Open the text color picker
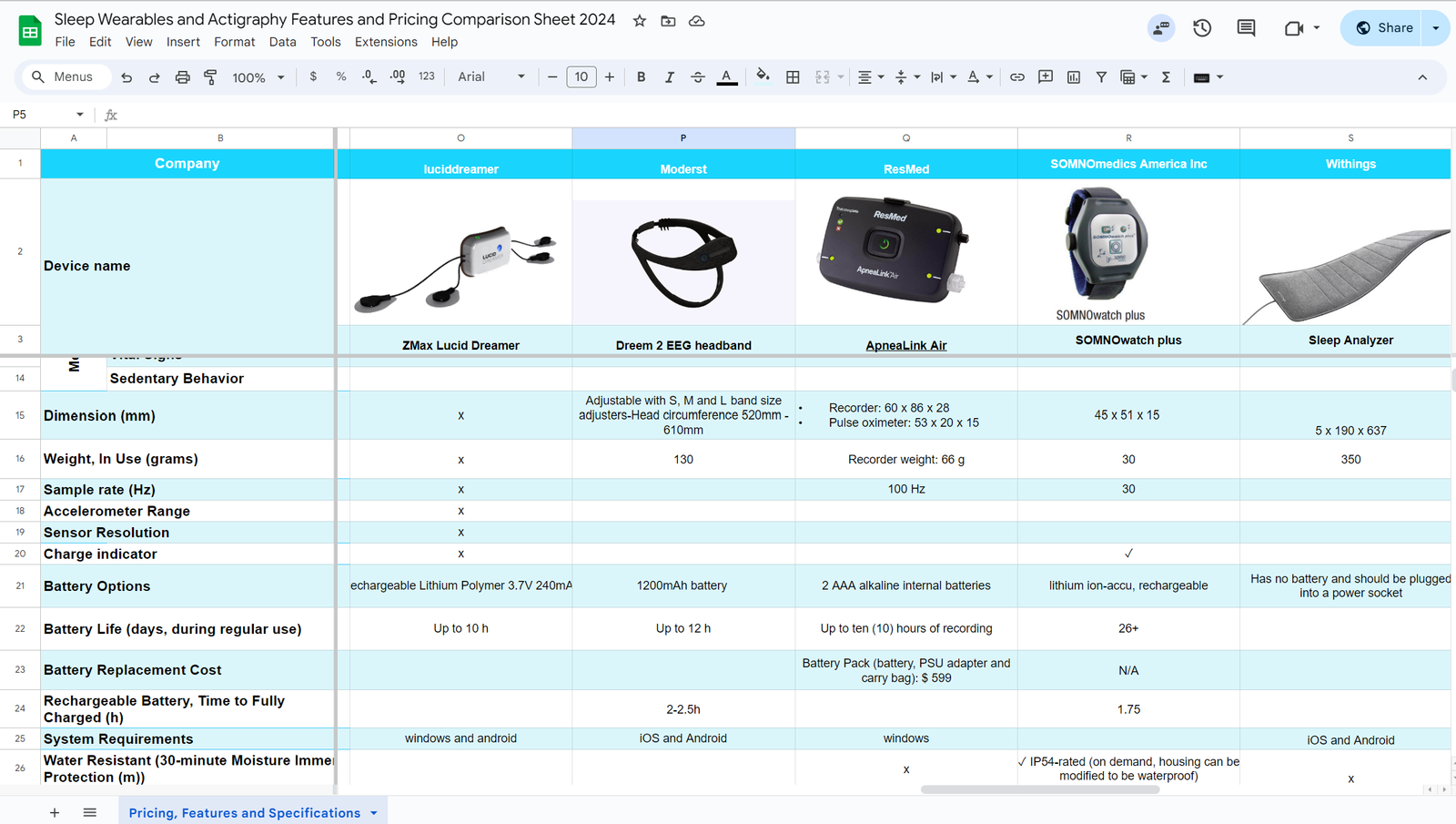This screenshot has height=824, width=1456. coord(726,77)
